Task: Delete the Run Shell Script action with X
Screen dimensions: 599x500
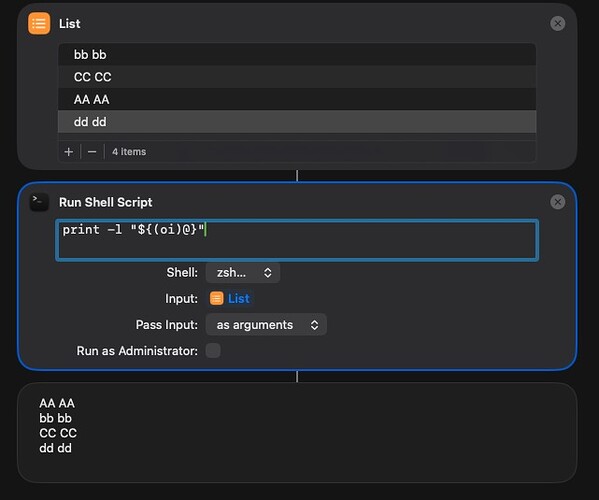Action: [558, 202]
